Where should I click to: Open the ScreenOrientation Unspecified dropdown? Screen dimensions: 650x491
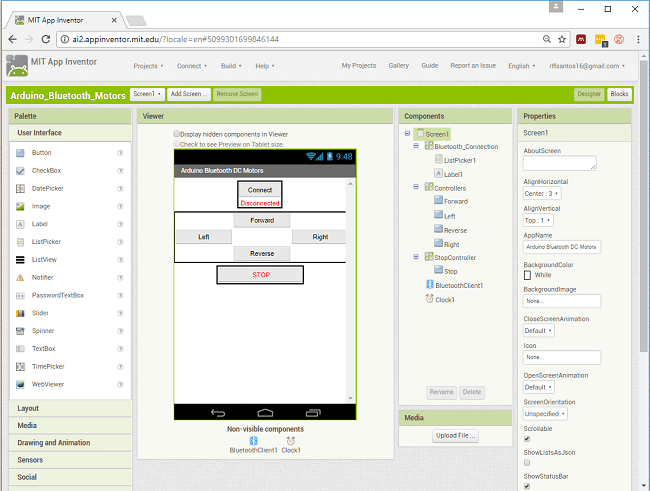(x=545, y=413)
